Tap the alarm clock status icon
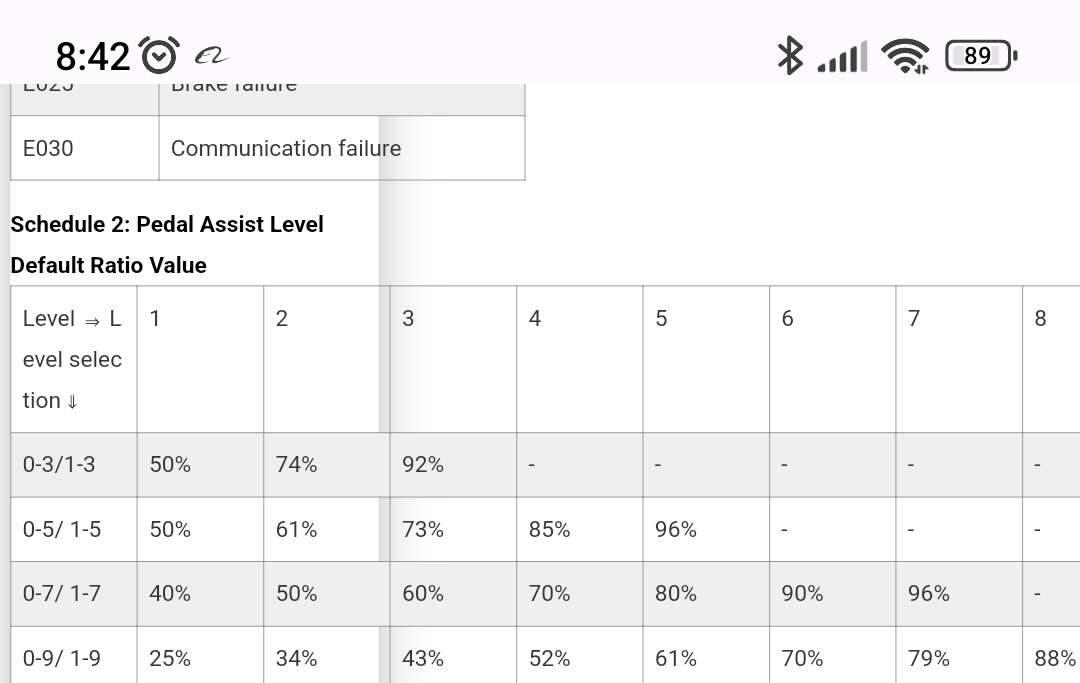The image size is (1080, 683). (159, 55)
